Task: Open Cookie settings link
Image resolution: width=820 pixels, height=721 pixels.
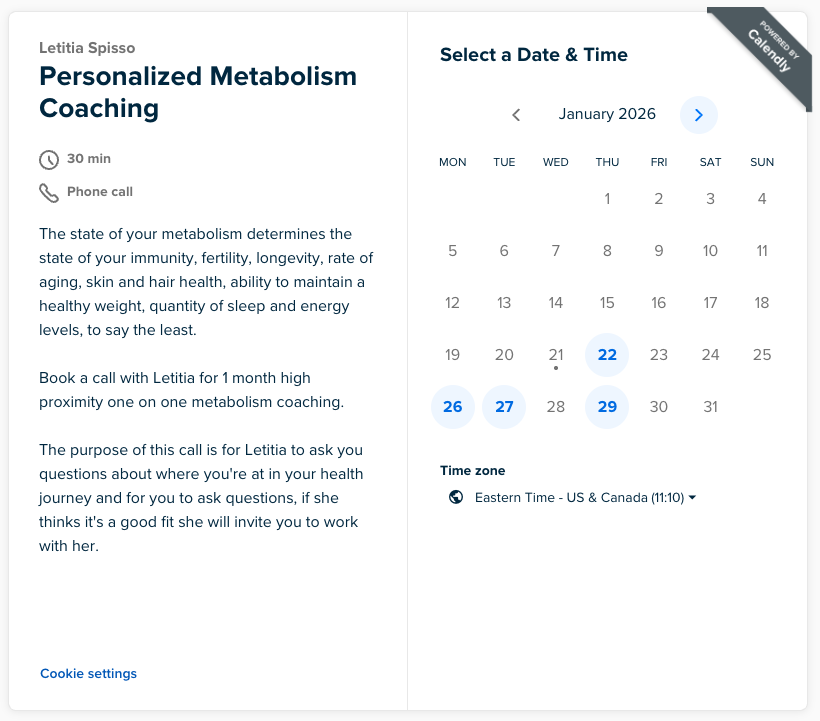Action: (x=88, y=674)
